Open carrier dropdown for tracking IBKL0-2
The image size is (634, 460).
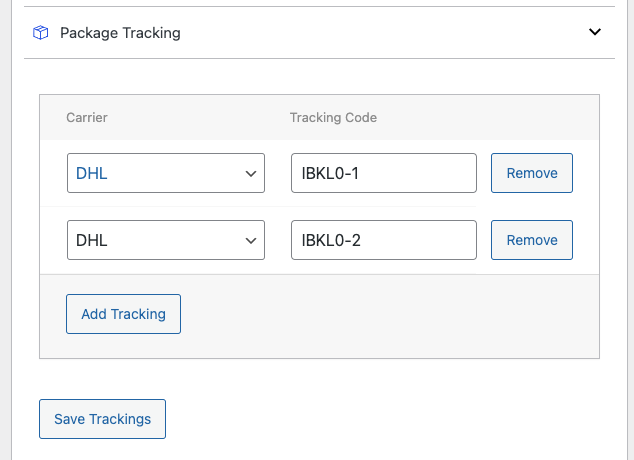click(165, 240)
